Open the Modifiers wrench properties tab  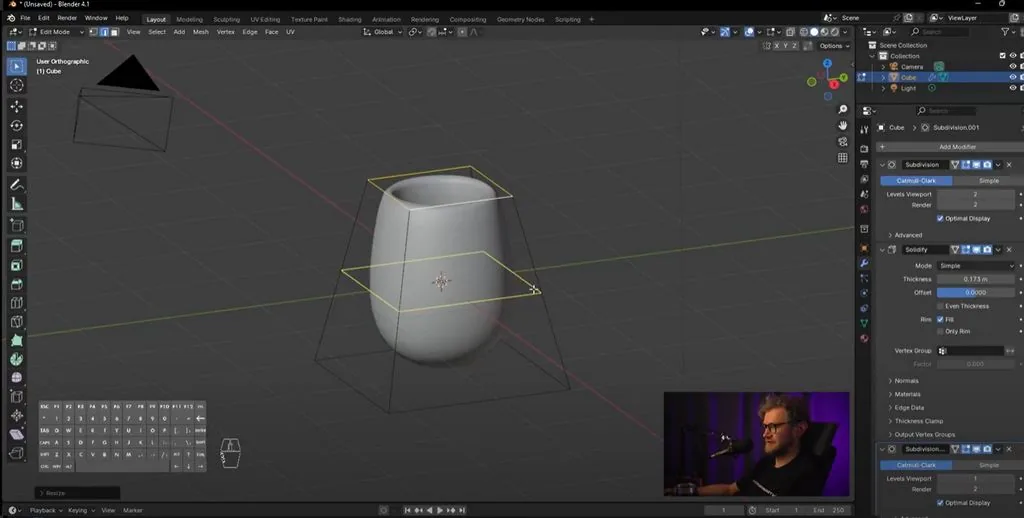tap(864, 263)
